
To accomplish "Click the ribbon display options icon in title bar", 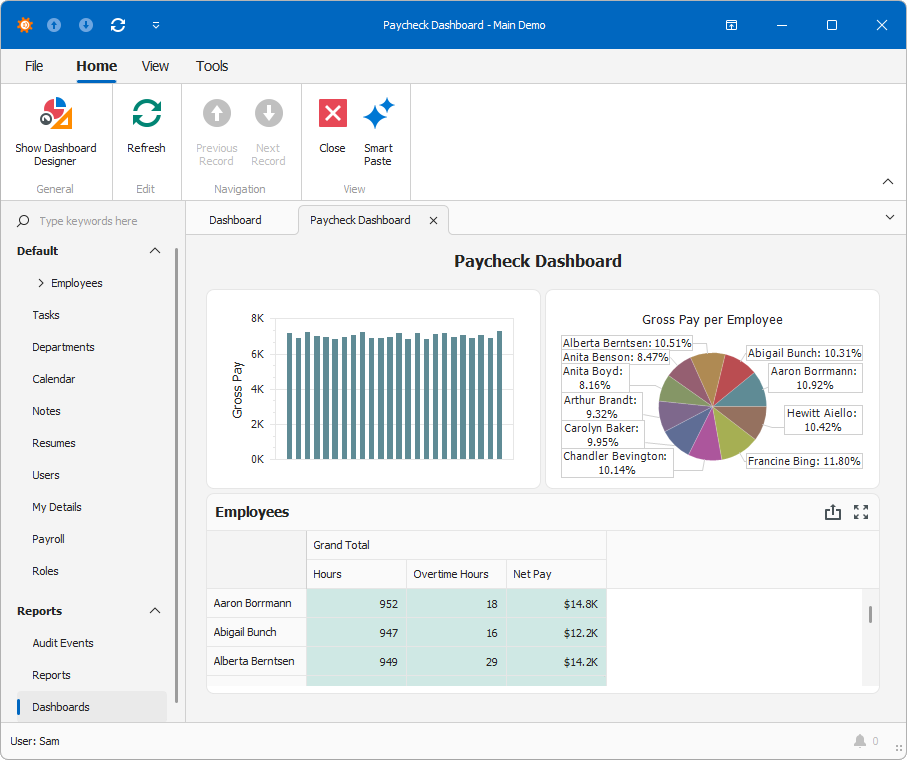I will [731, 25].
